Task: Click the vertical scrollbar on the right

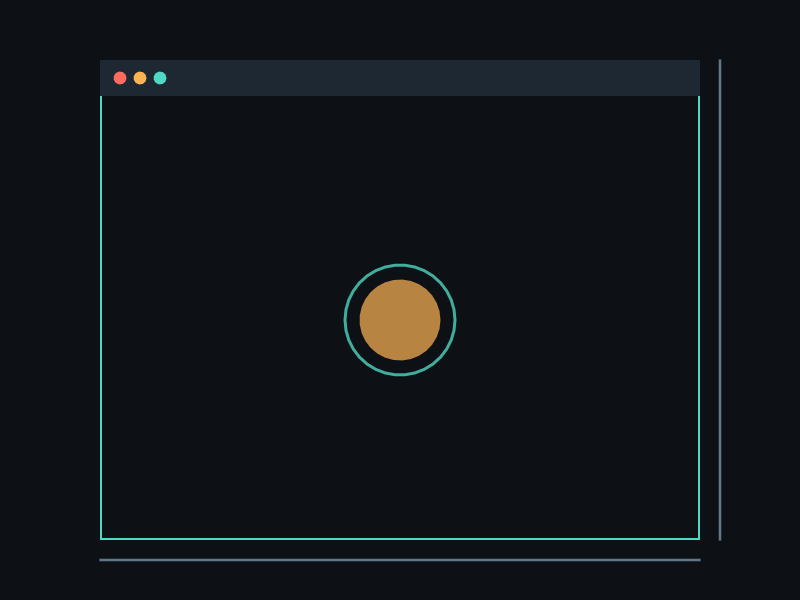Action: point(720,300)
